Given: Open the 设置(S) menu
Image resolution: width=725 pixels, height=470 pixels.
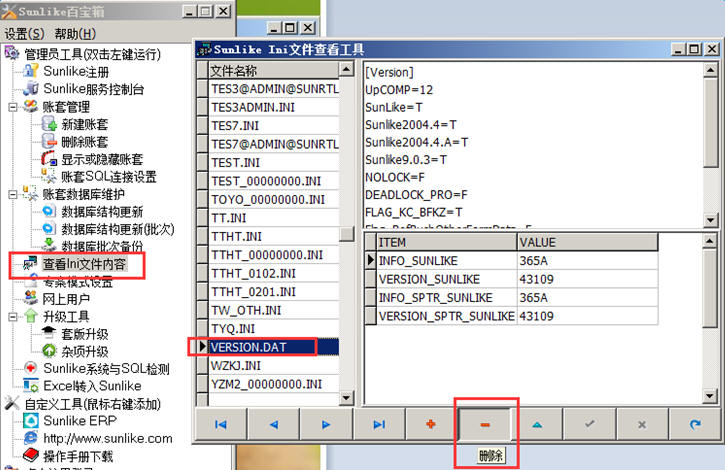Looking at the screenshot, I should coord(24,33).
